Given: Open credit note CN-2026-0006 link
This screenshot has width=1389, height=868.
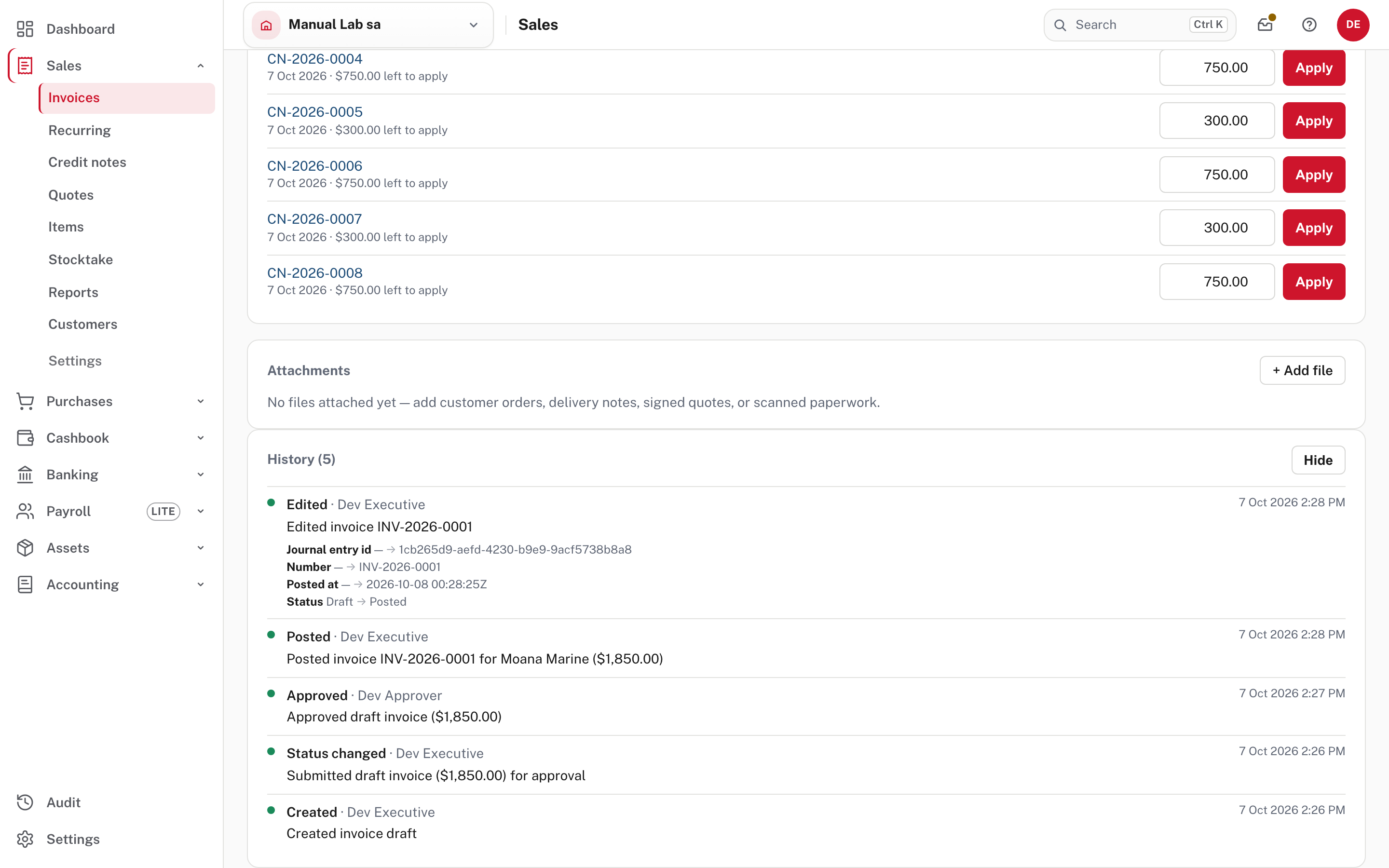Looking at the screenshot, I should point(314,165).
